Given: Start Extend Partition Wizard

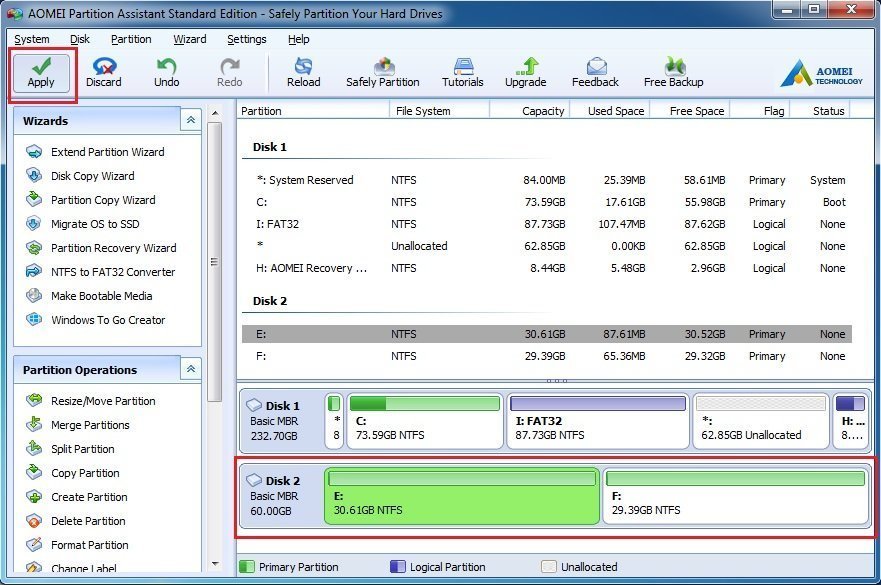Looking at the screenshot, I should click(x=96, y=152).
